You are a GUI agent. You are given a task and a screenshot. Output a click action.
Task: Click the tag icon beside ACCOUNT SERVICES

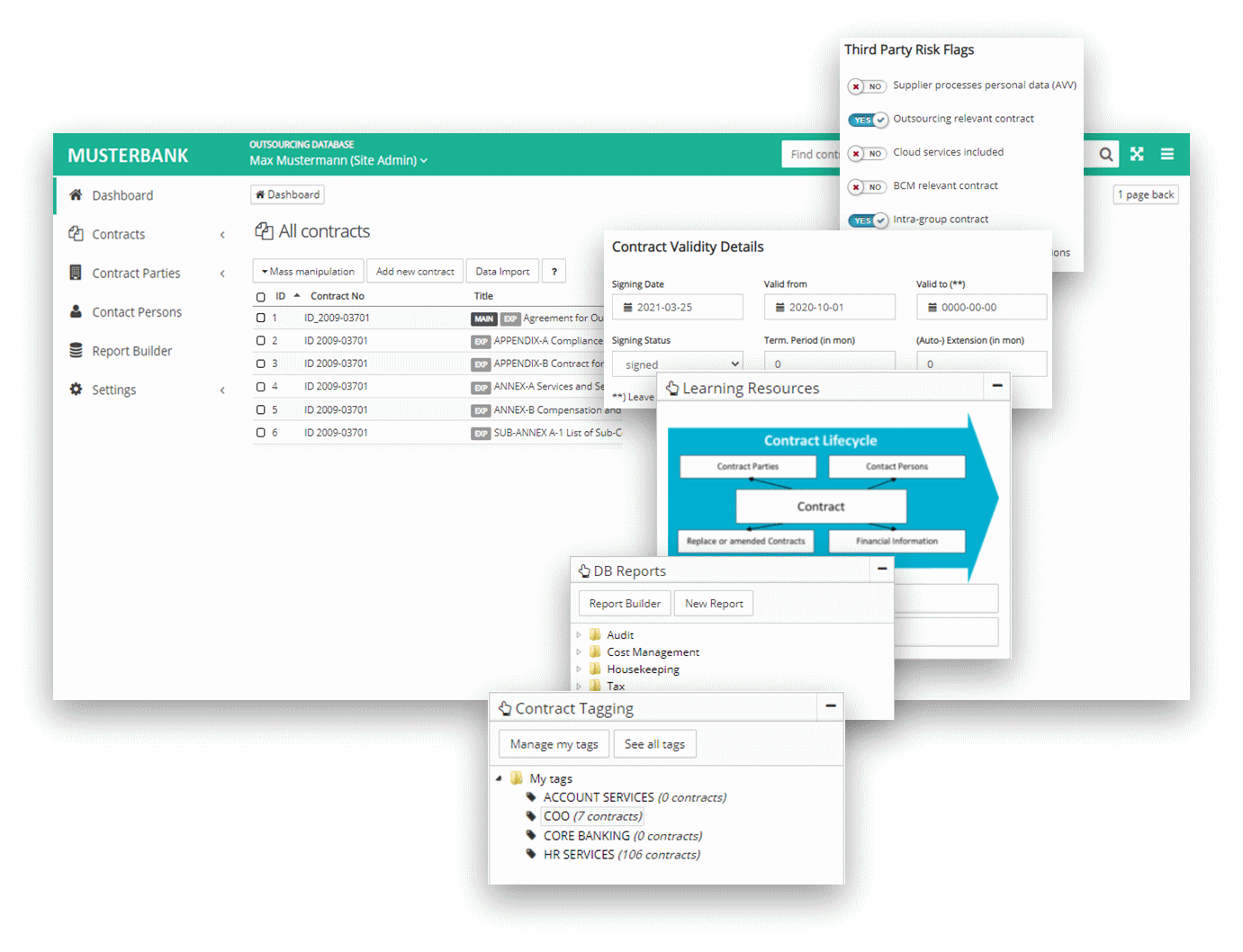pyautogui.click(x=531, y=796)
